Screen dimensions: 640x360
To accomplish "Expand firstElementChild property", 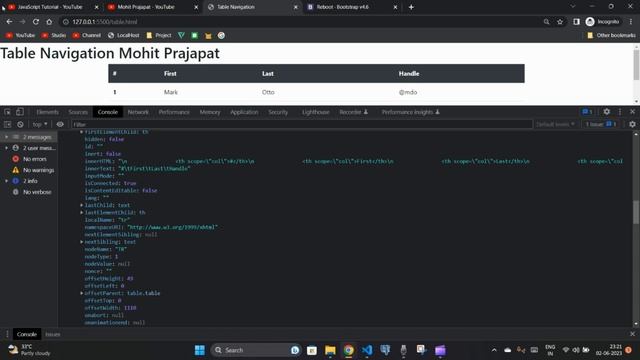I will (82, 132).
